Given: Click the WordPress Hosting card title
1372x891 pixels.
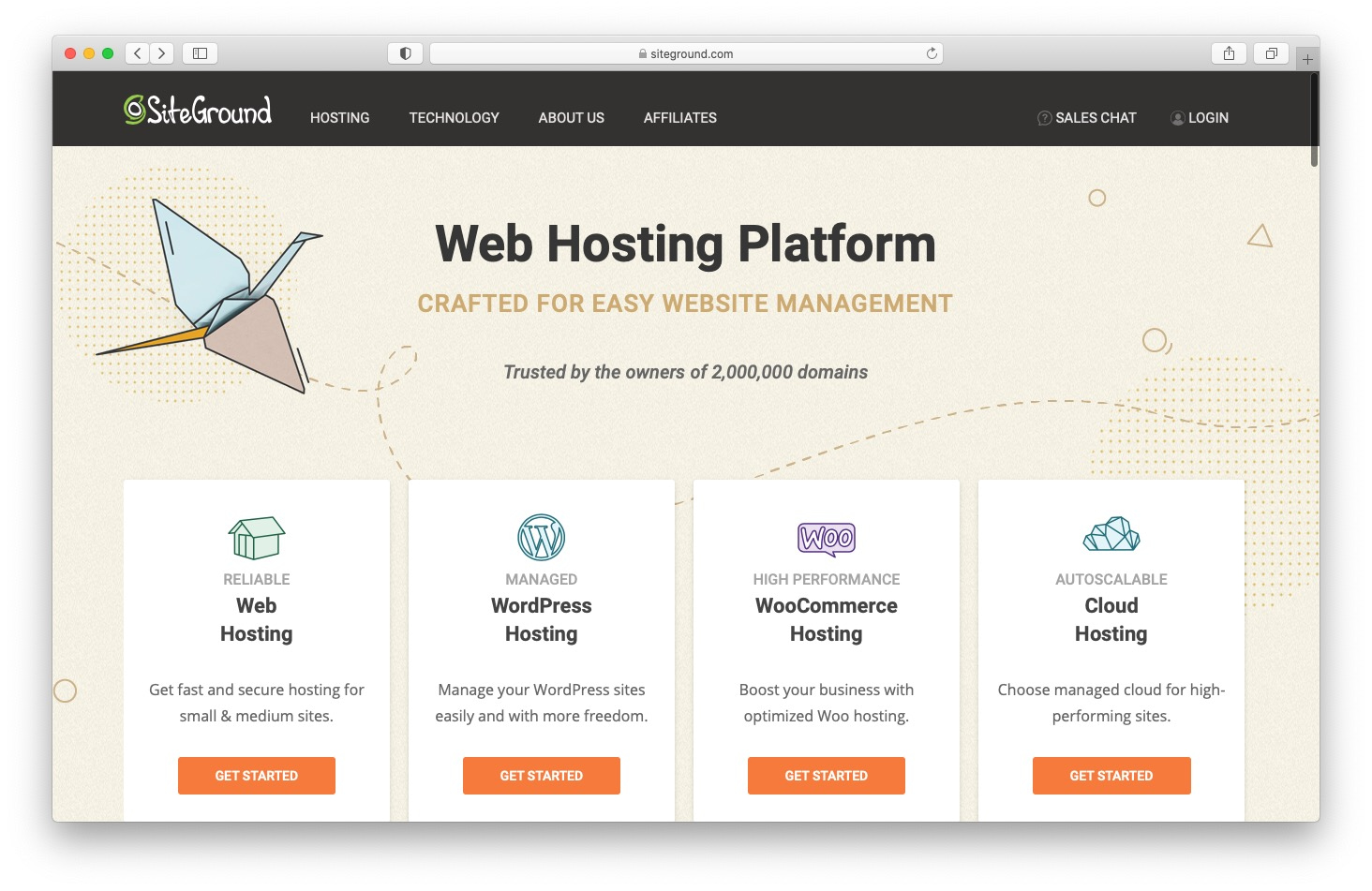Looking at the screenshot, I should coord(542,619).
